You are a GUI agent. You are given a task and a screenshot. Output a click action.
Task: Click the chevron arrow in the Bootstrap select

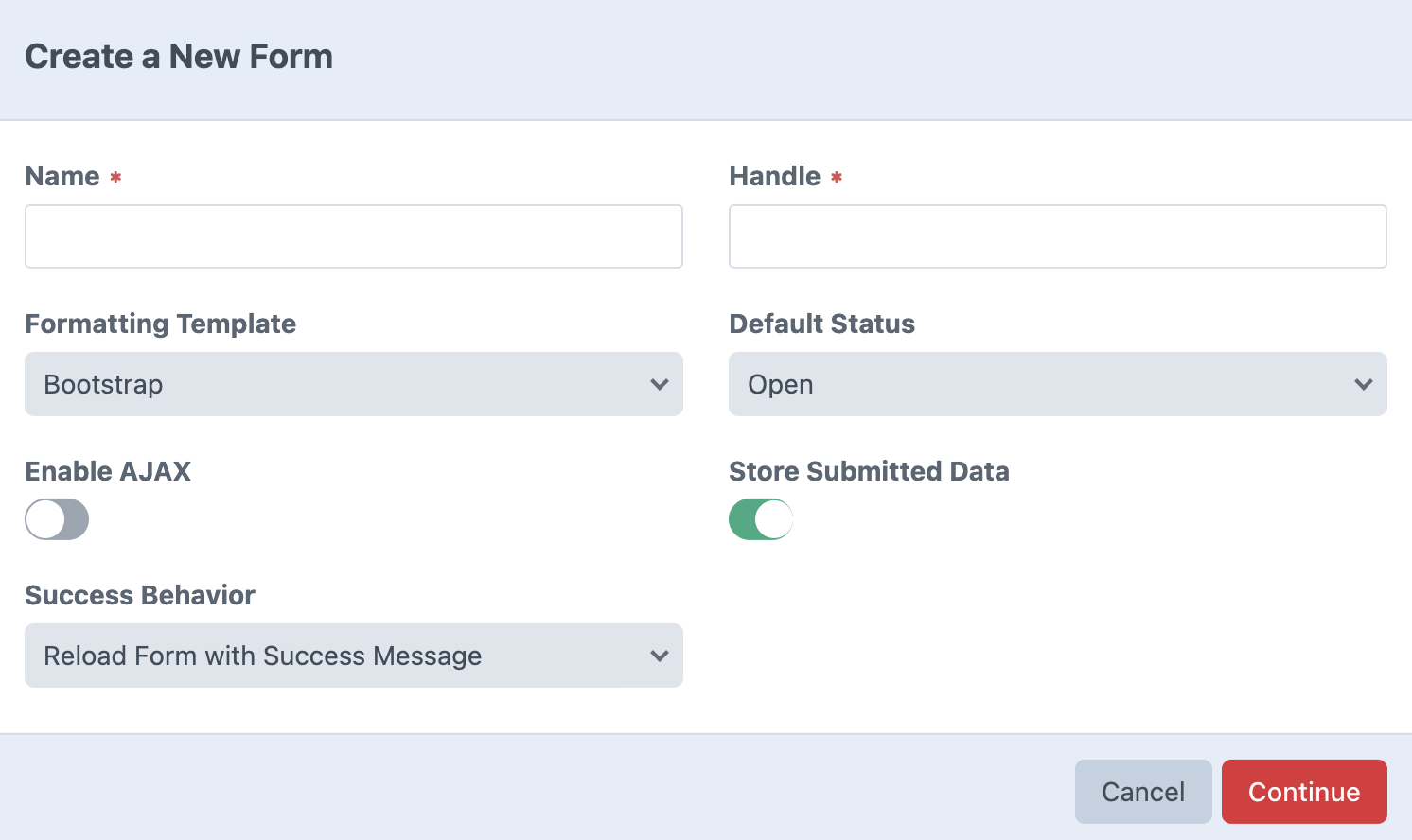point(660,384)
